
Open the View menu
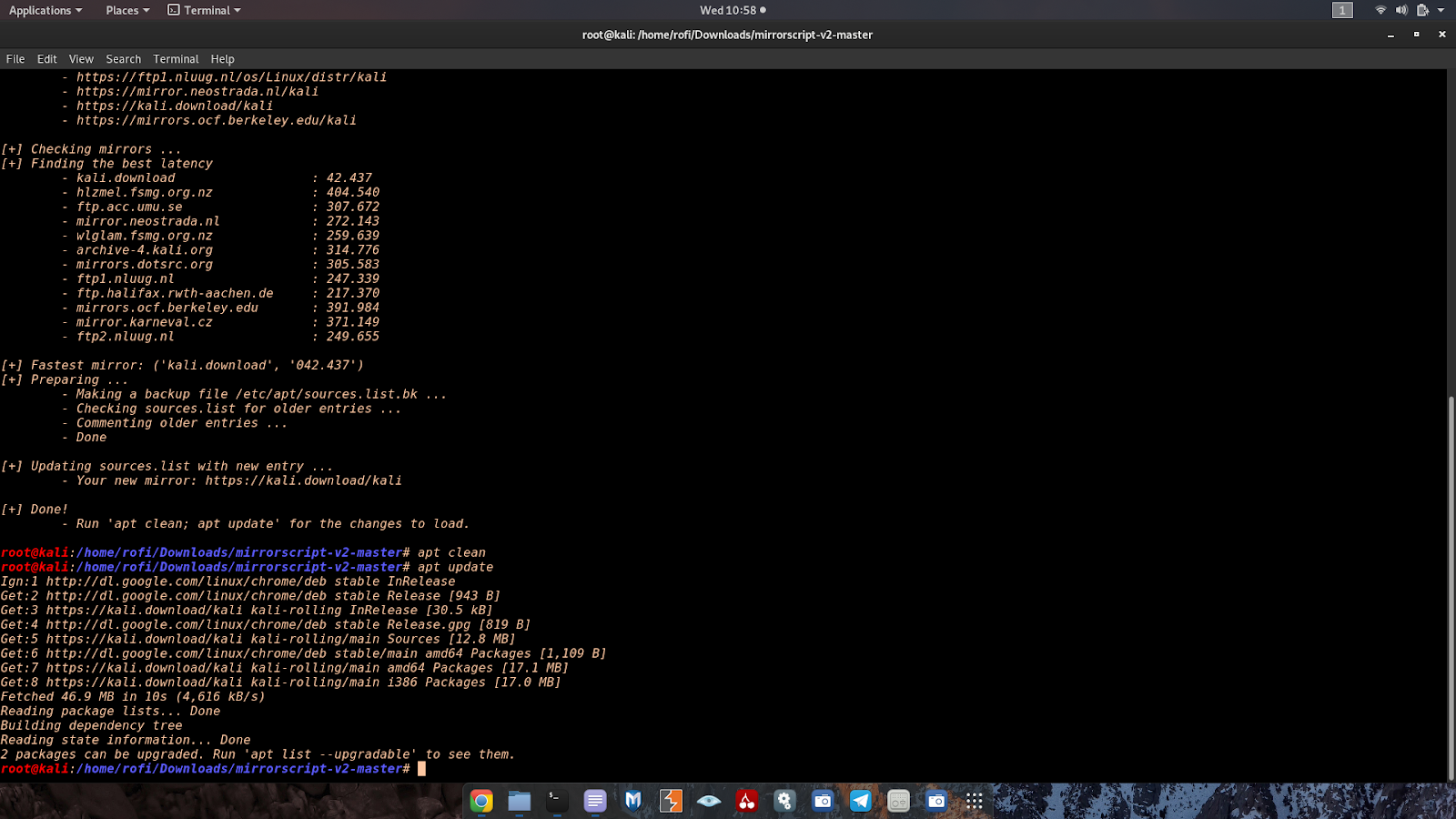(x=81, y=59)
